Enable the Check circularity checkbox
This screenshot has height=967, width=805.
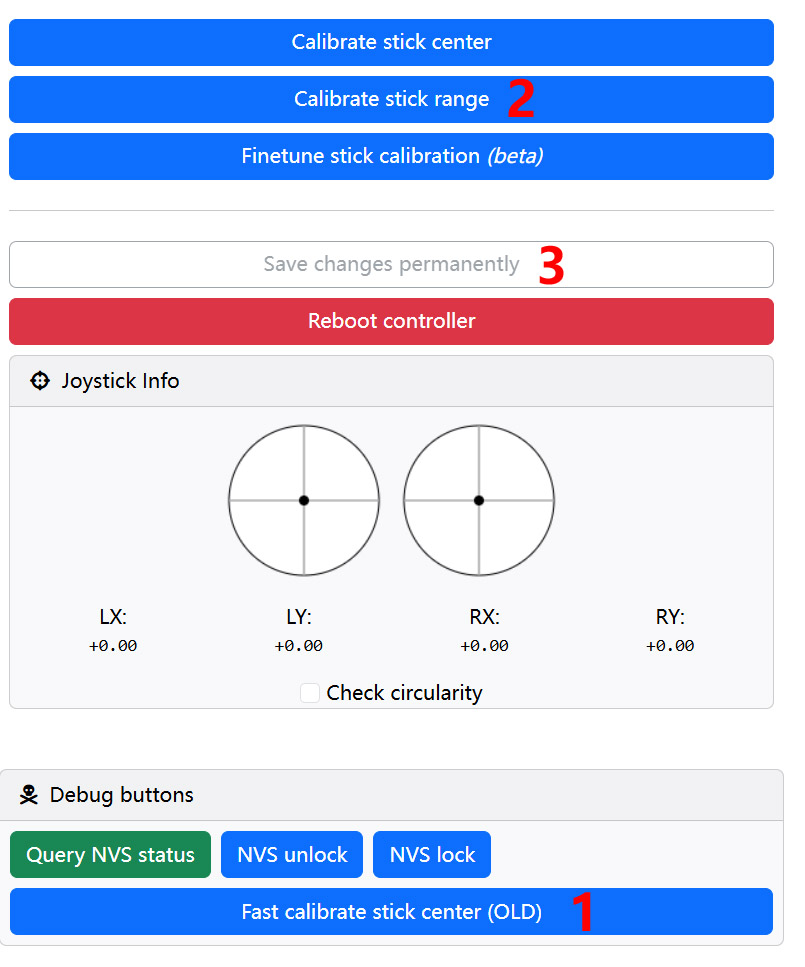pos(310,693)
